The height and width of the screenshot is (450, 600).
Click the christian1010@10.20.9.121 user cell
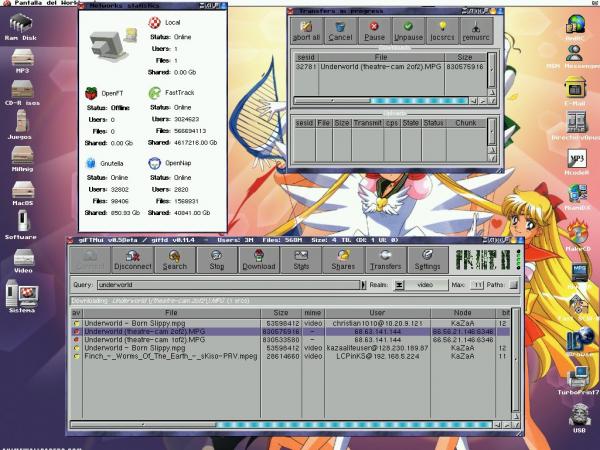pos(377,323)
